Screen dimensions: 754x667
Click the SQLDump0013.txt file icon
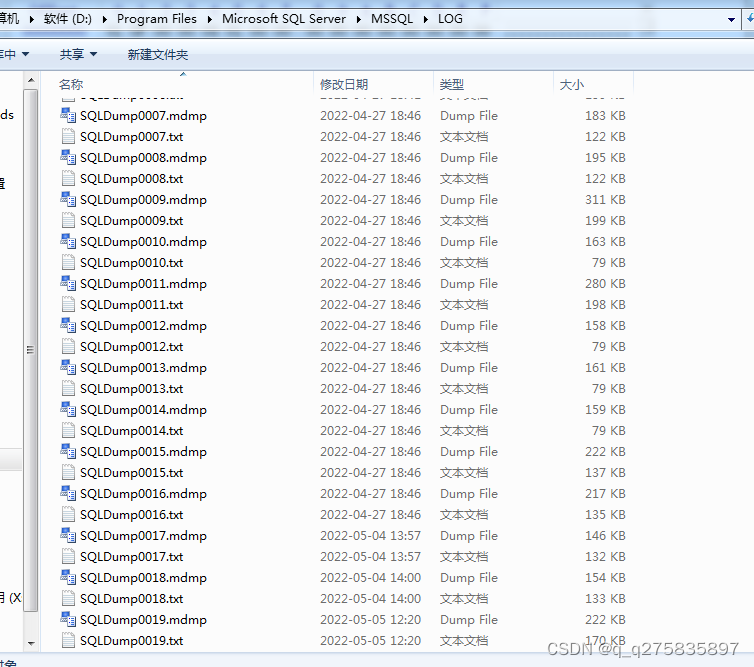[x=68, y=389]
